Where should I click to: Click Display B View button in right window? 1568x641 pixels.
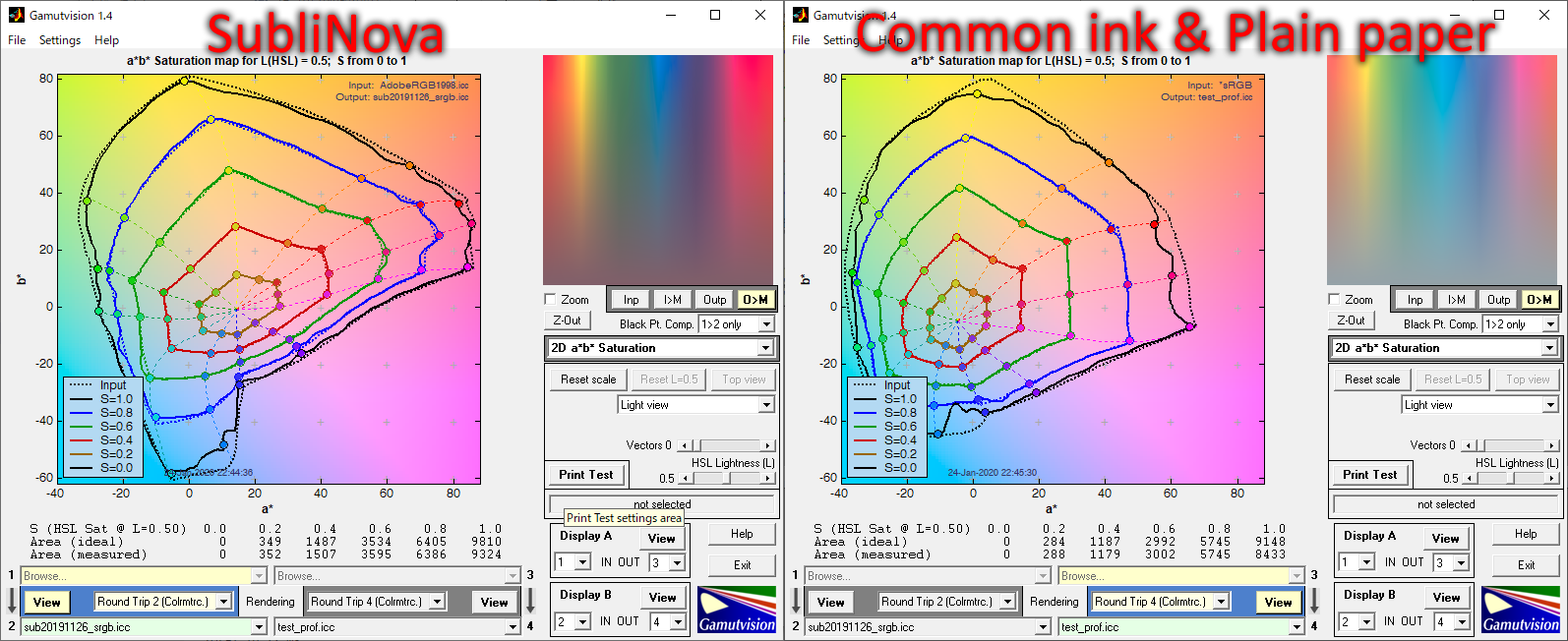point(1446,598)
